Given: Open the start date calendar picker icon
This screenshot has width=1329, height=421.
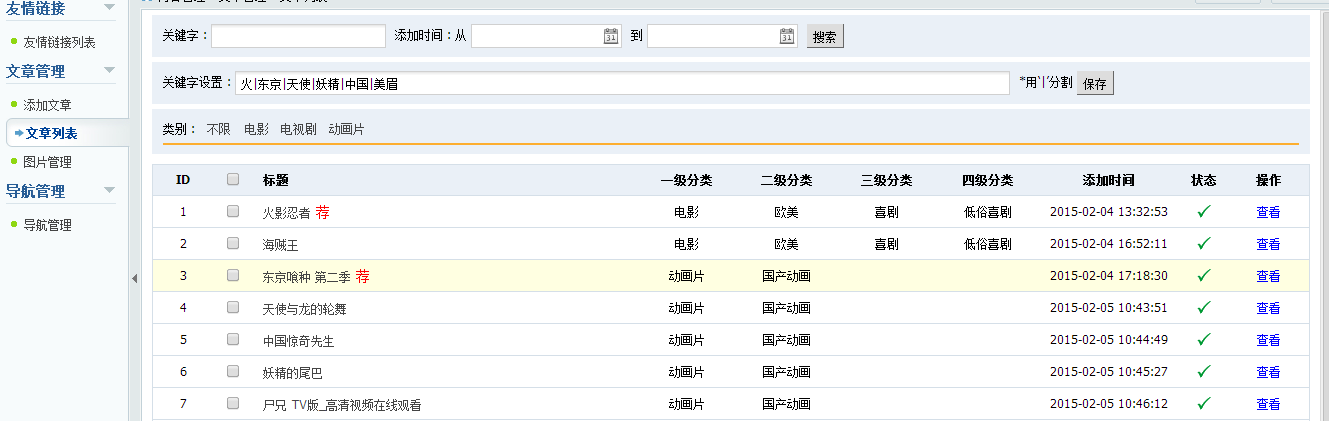Looking at the screenshot, I should pyautogui.click(x=611, y=37).
